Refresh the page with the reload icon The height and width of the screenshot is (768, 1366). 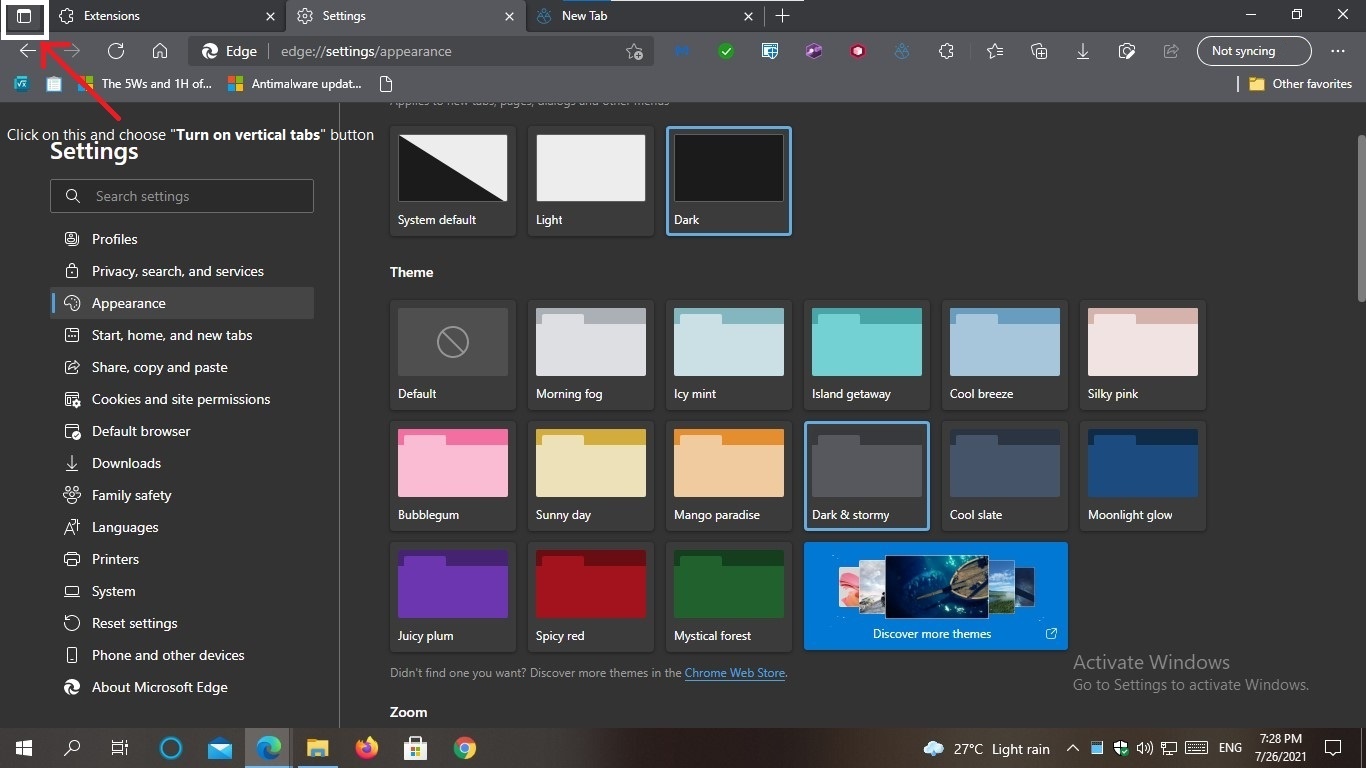(x=116, y=51)
